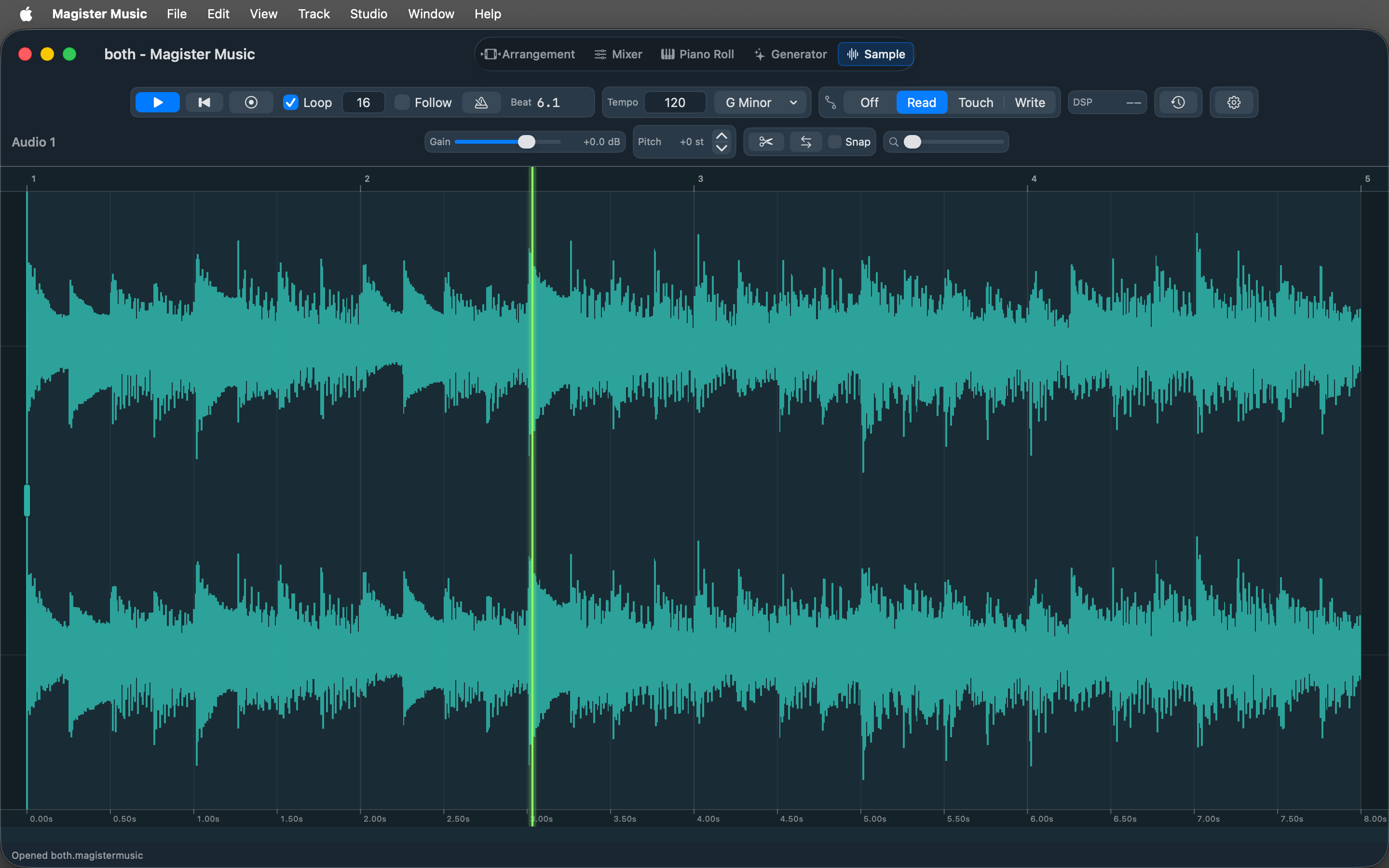Click the zoom magnifier icon

(x=894, y=142)
